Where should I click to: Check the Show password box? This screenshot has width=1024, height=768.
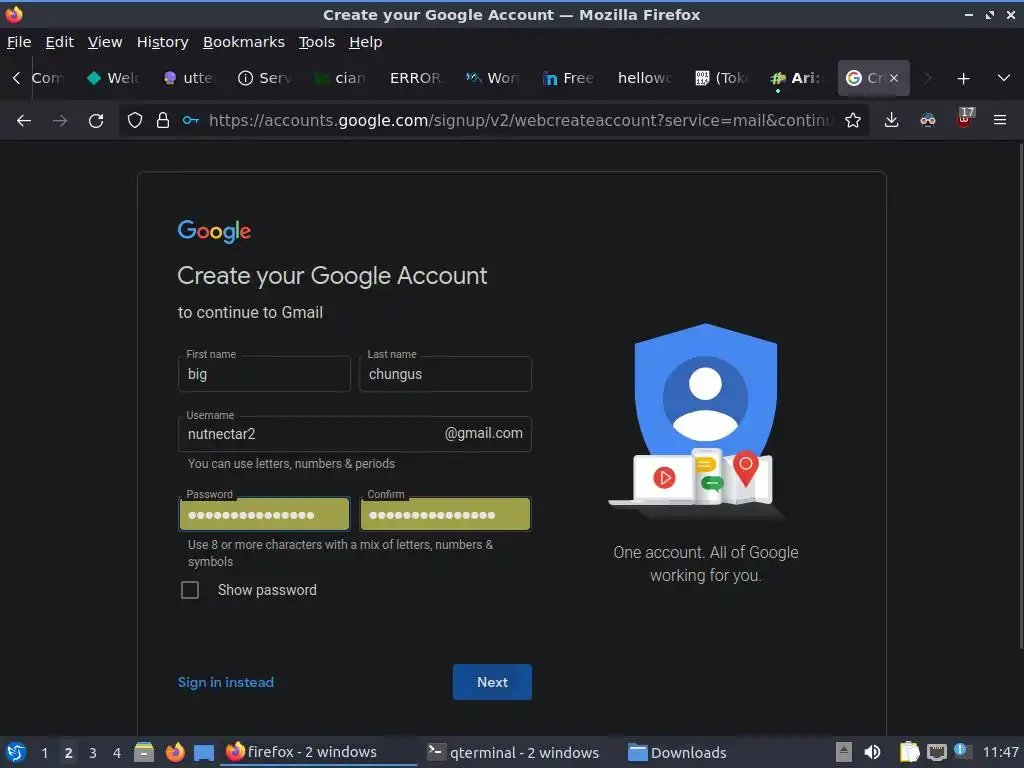[190, 590]
